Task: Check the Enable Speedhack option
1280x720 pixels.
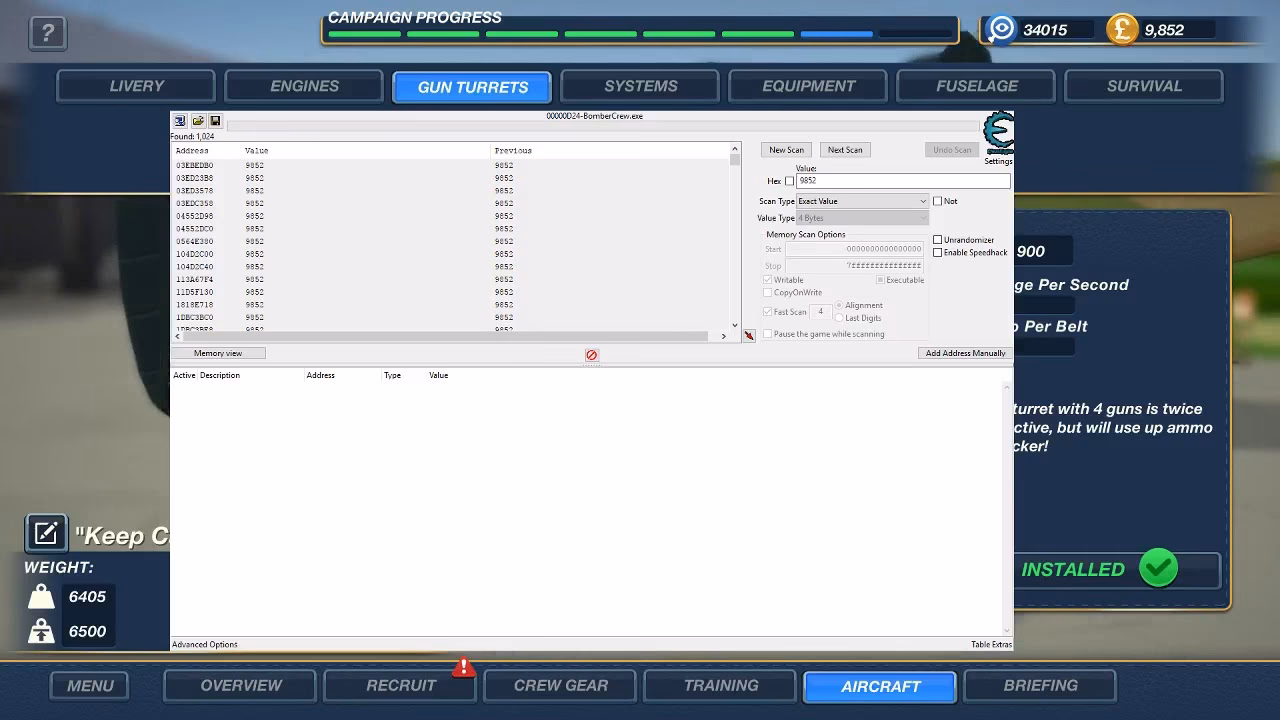Action: click(x=936, y=252)
